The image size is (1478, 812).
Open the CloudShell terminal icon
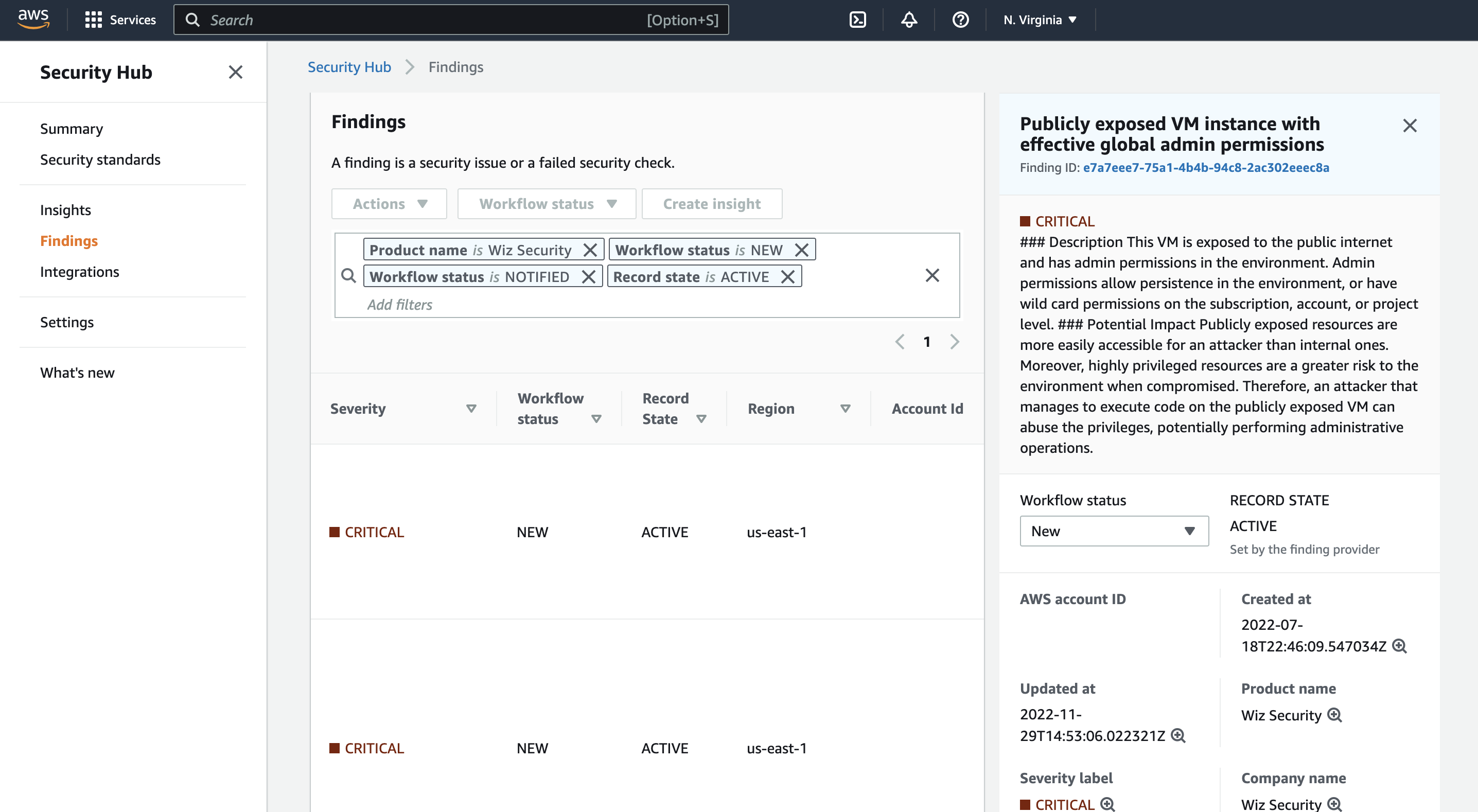(x=857, y=20)
